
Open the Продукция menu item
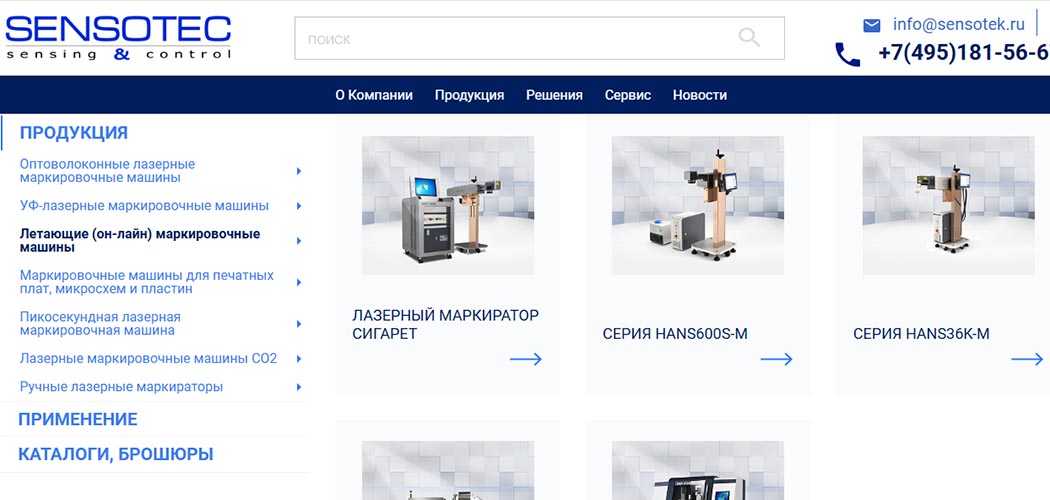(x=469, y=95)
